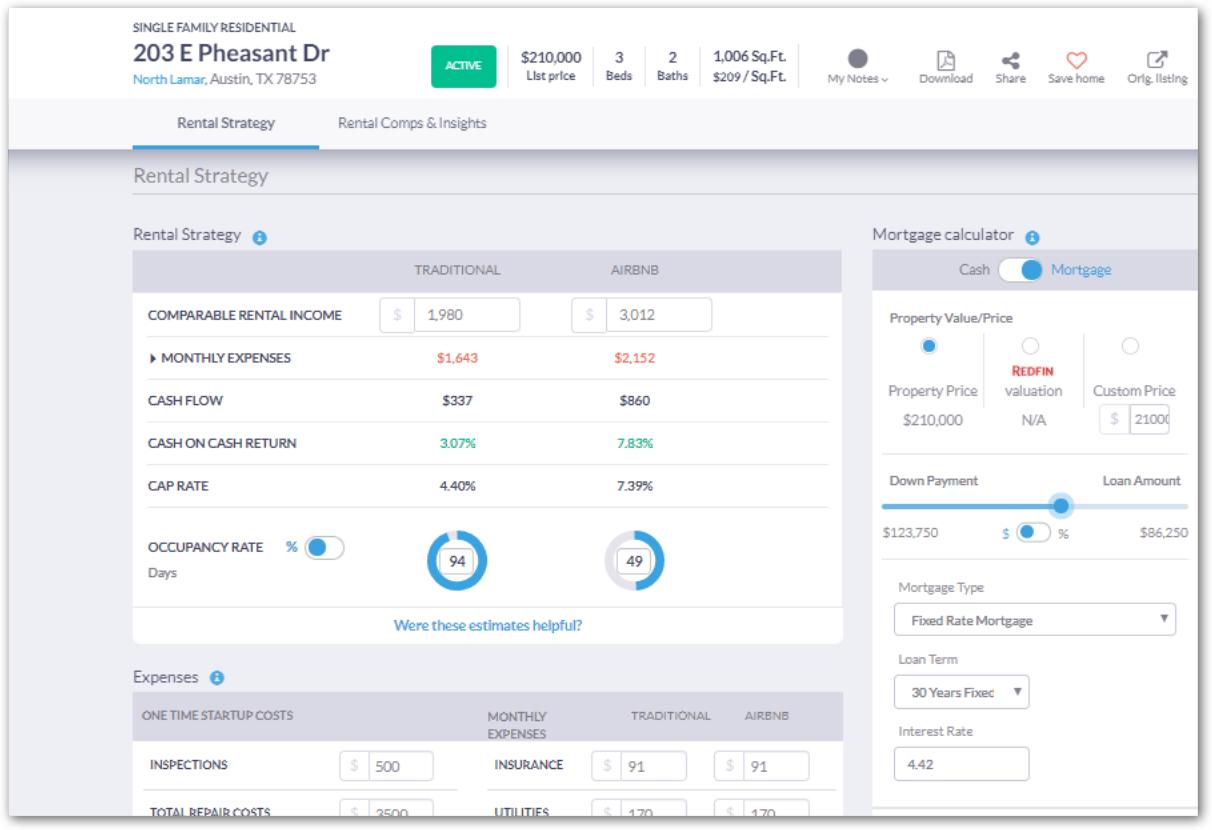Click info icon next to Expenses heading
The width and height of the screenshot is (1212, 830).
217,678
